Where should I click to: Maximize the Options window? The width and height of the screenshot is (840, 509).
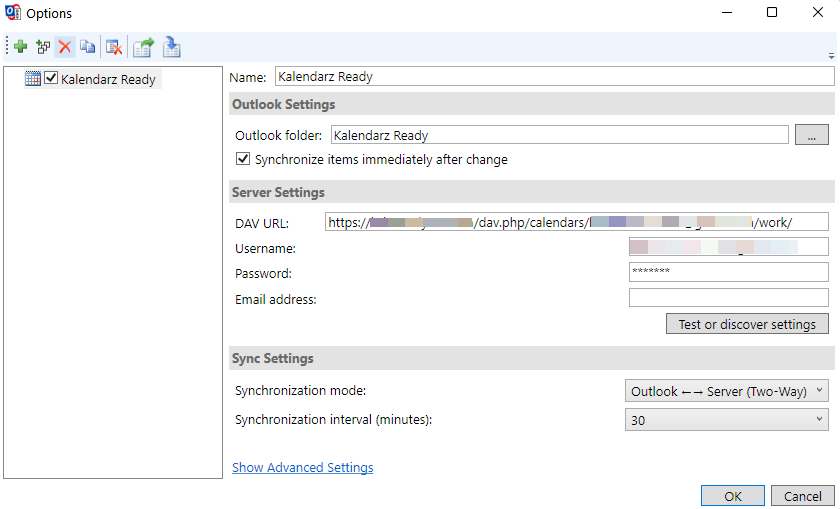point(772,12)
